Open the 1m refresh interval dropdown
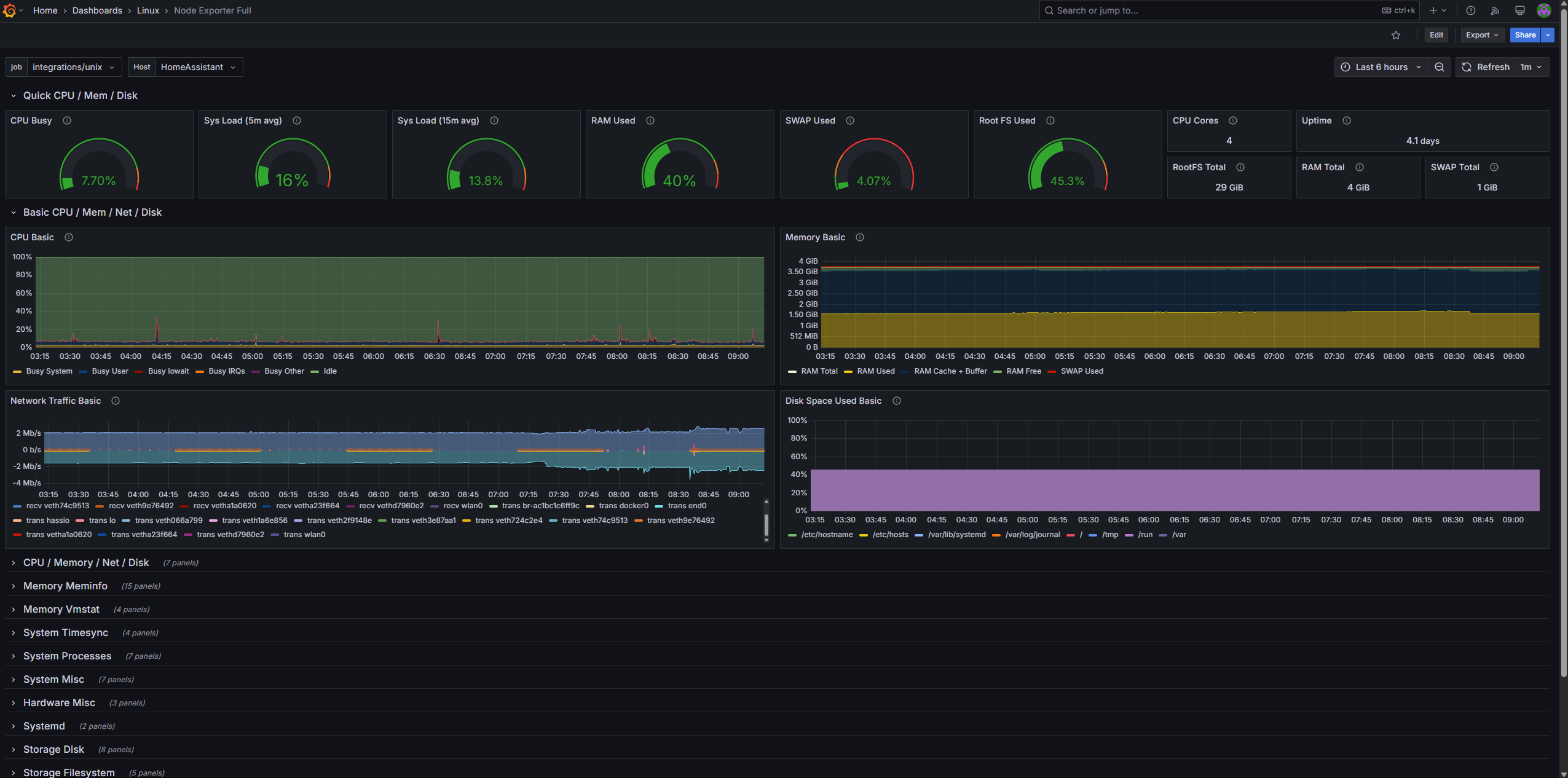Viewport: 1568px width, 778px height. pyautogui.click(x=1529, y=67)
